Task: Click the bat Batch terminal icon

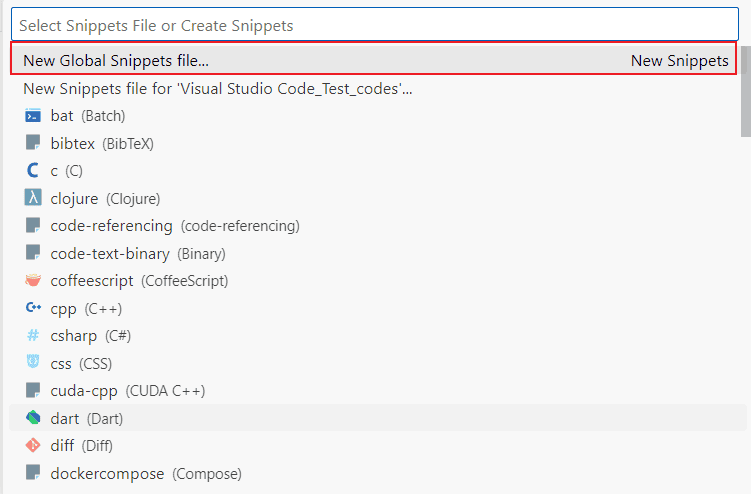Action: (x=33, y=116)
